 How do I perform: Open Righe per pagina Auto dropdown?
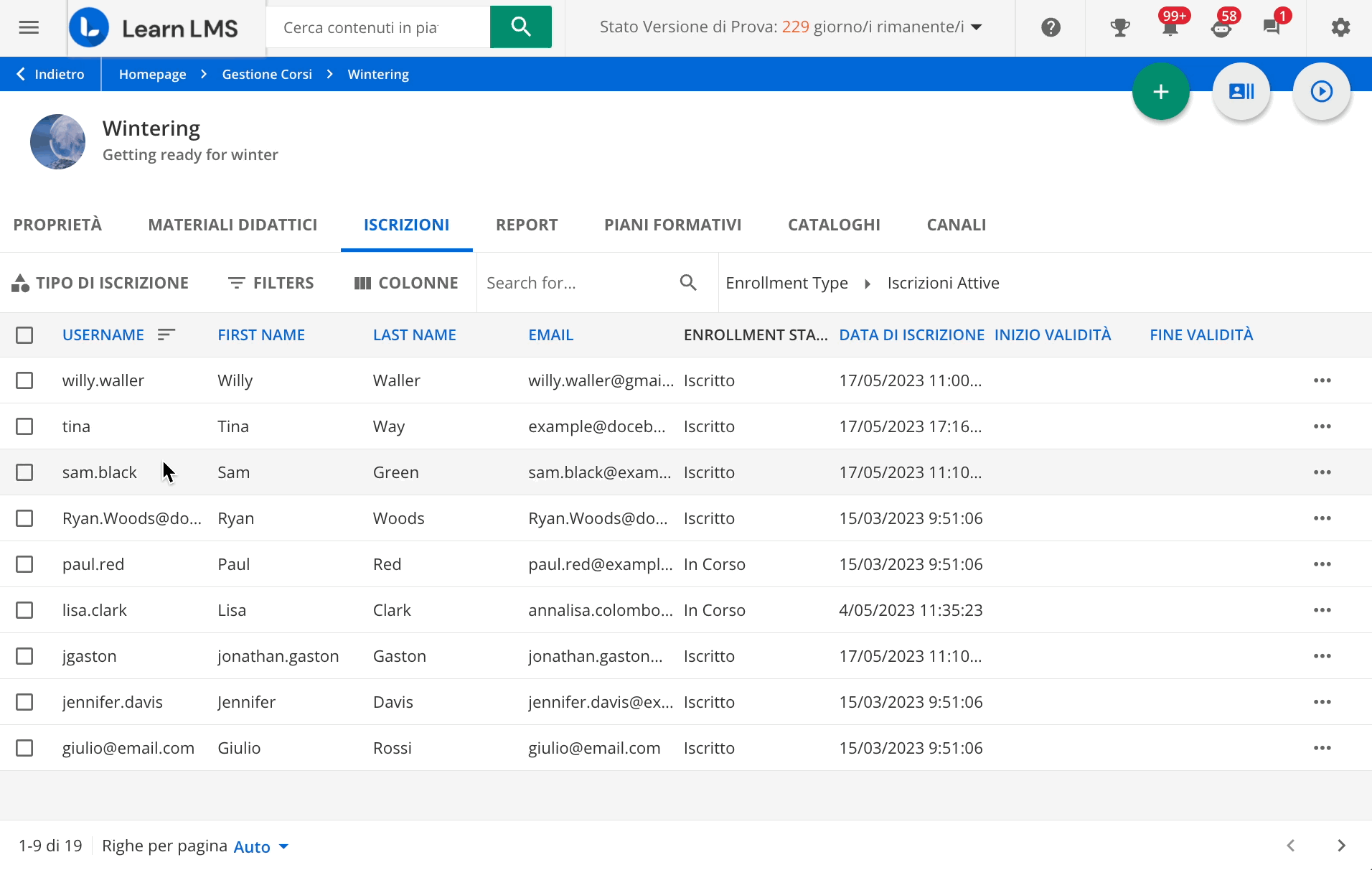coord(261,846)
